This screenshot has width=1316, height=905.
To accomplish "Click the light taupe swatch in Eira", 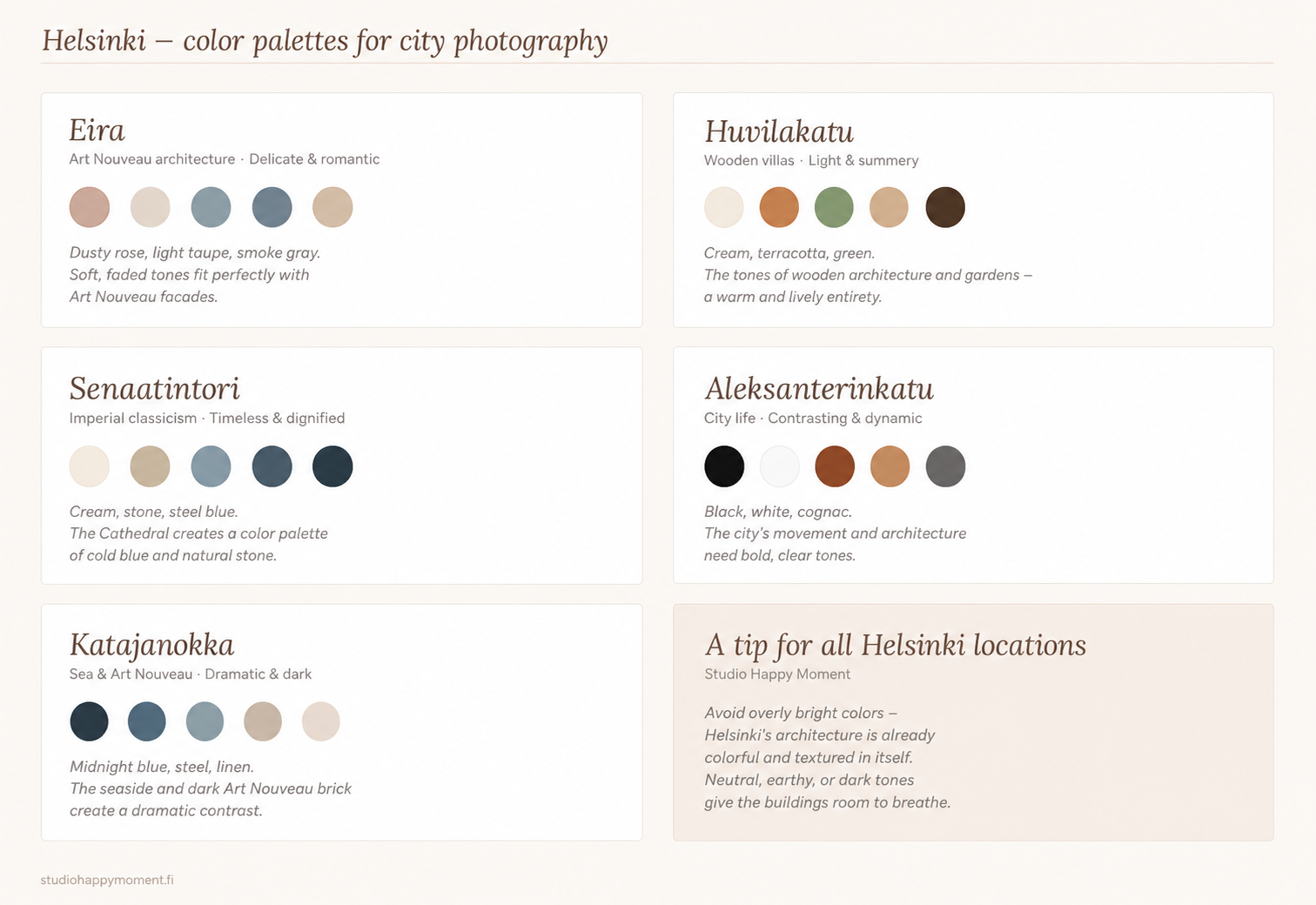I will (151, 207).
